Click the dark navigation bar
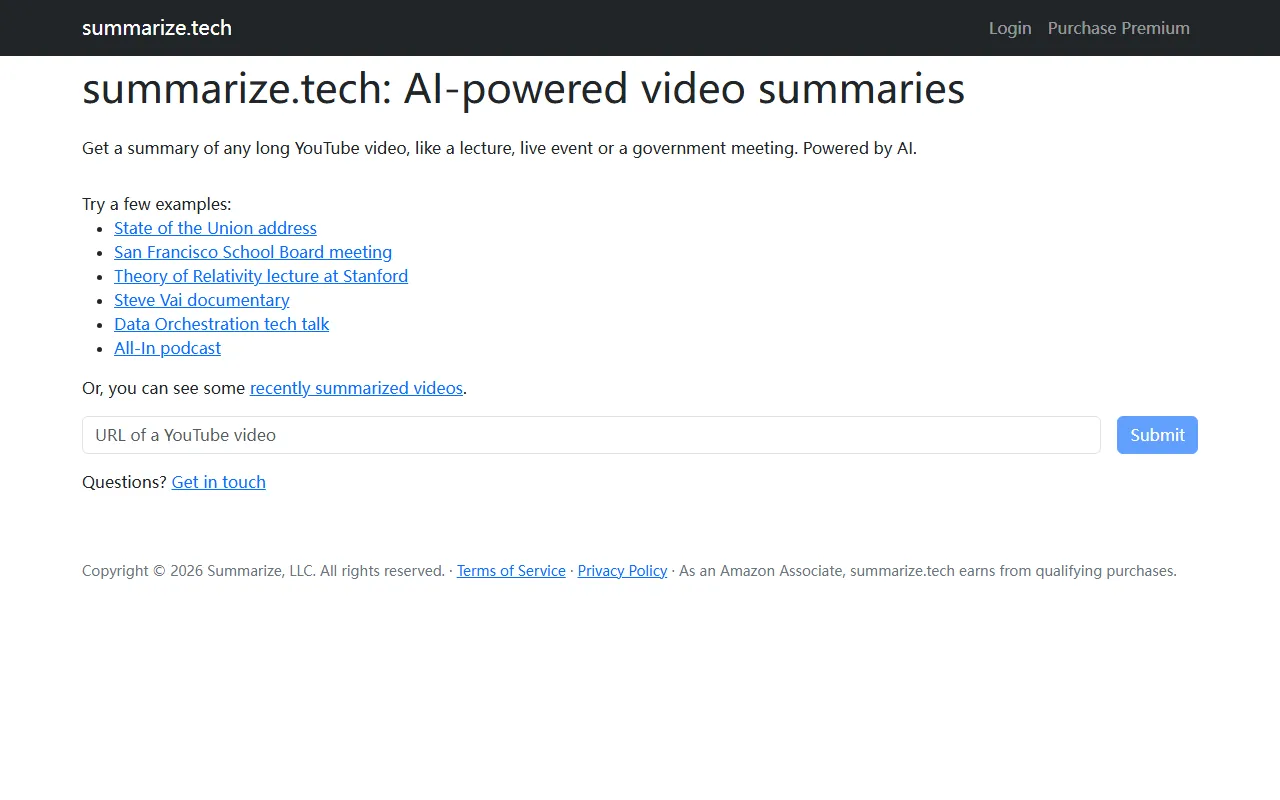Image resolution: width=1280 pixels, height=800 pixels. tap(640, 28)
